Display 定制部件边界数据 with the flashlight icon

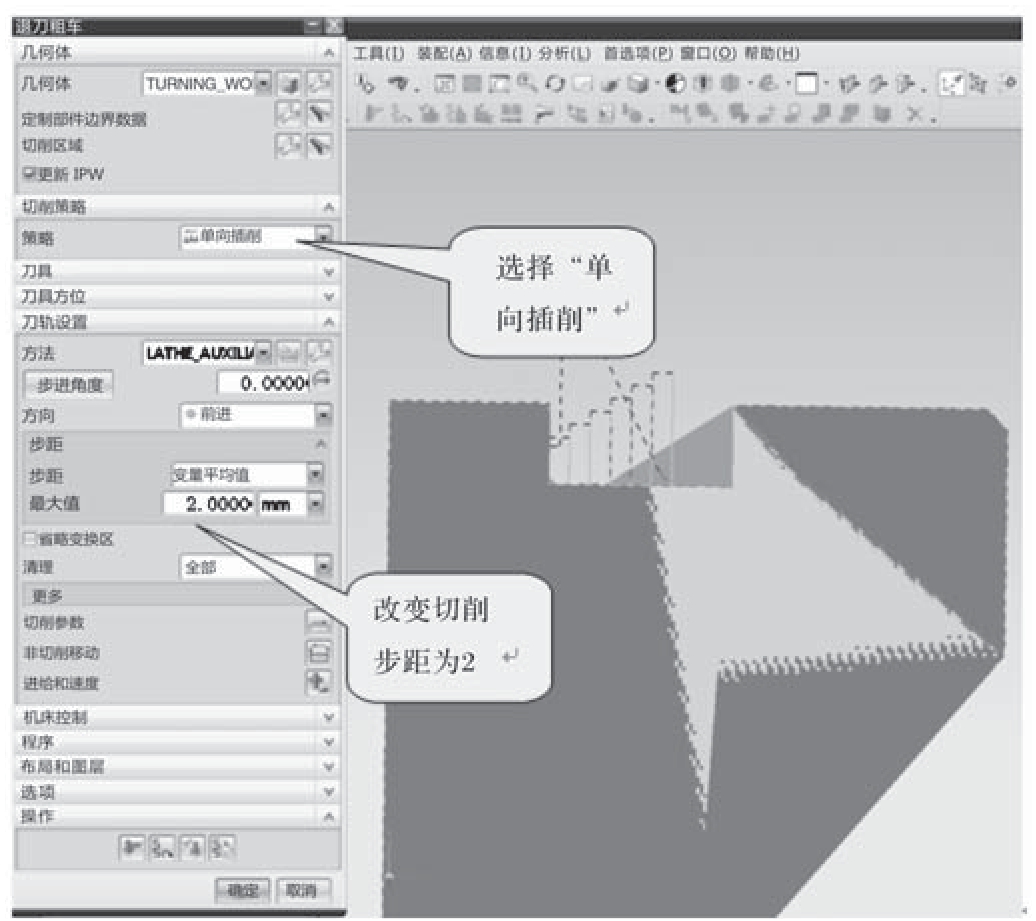point(319,114)
